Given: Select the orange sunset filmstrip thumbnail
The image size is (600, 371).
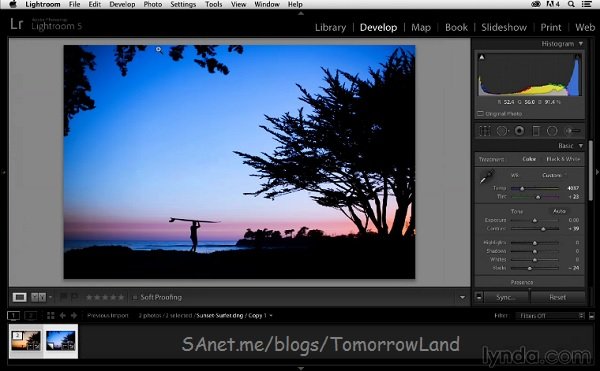Looking at the screenshot, I should pyautogui.click(x=26, y=341).
